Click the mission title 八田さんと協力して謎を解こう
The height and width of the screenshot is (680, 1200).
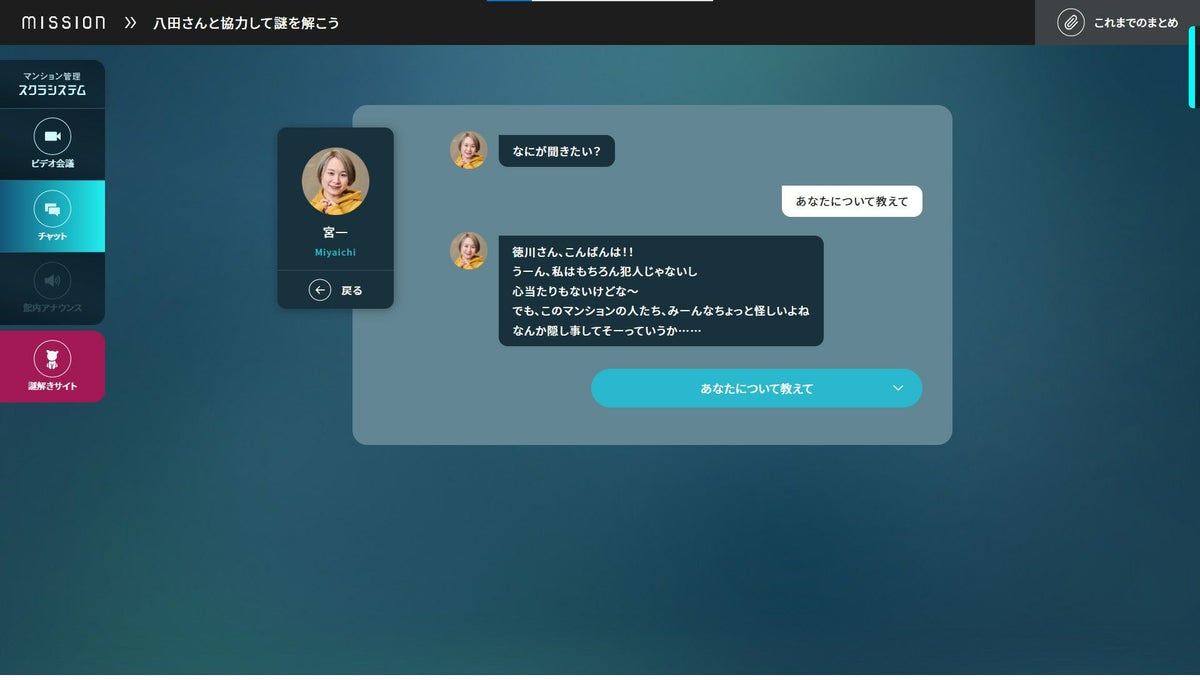tap(246, 23)
